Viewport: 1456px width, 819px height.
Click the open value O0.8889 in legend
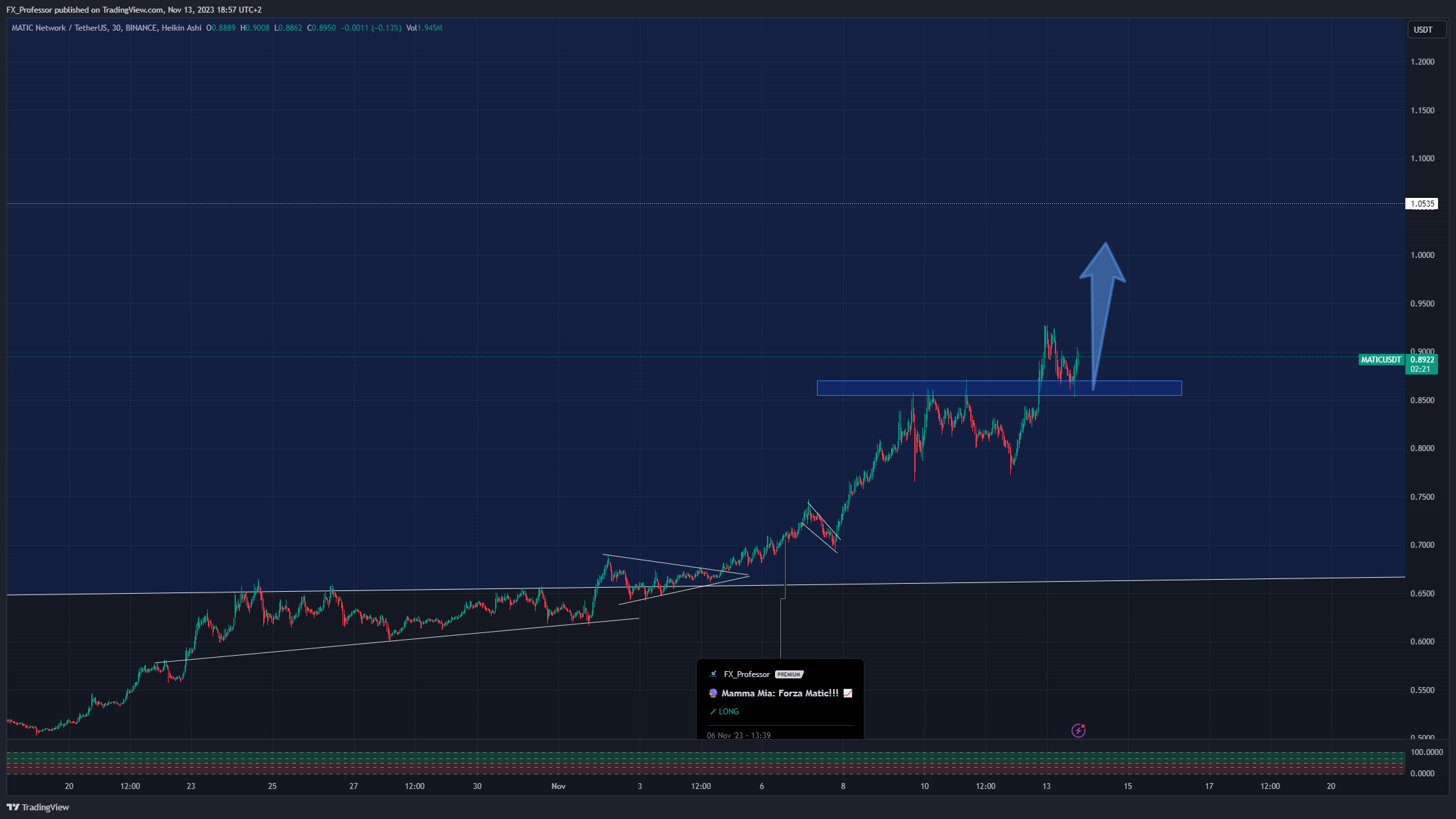[x=221, y=28]
